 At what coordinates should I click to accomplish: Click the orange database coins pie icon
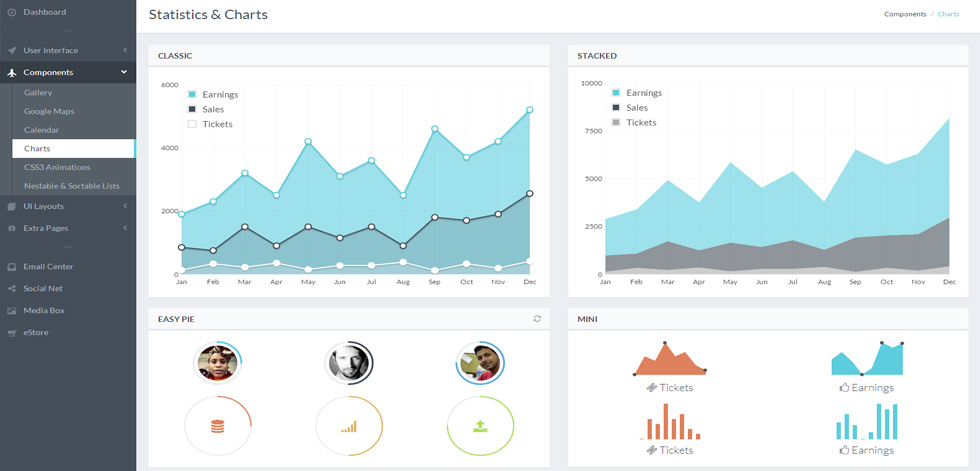coord(217,427)
